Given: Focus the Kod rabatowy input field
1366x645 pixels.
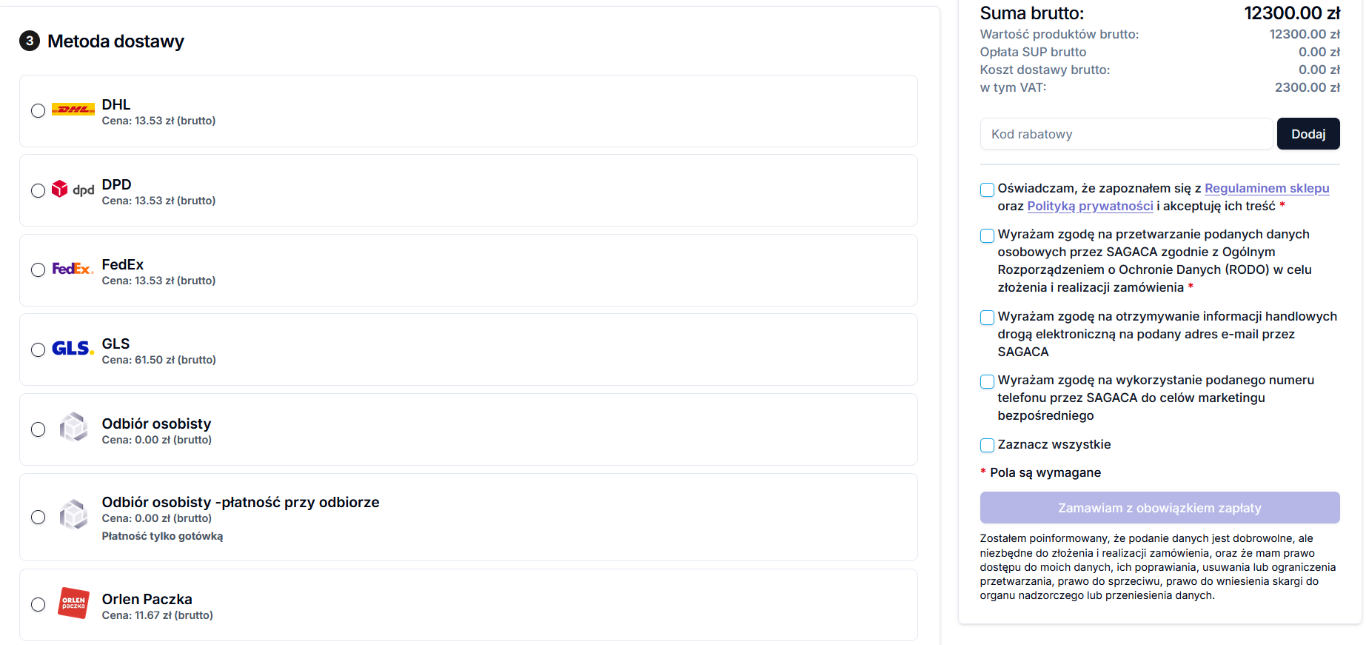Looking at the screenshot, I should (1125, 134).
